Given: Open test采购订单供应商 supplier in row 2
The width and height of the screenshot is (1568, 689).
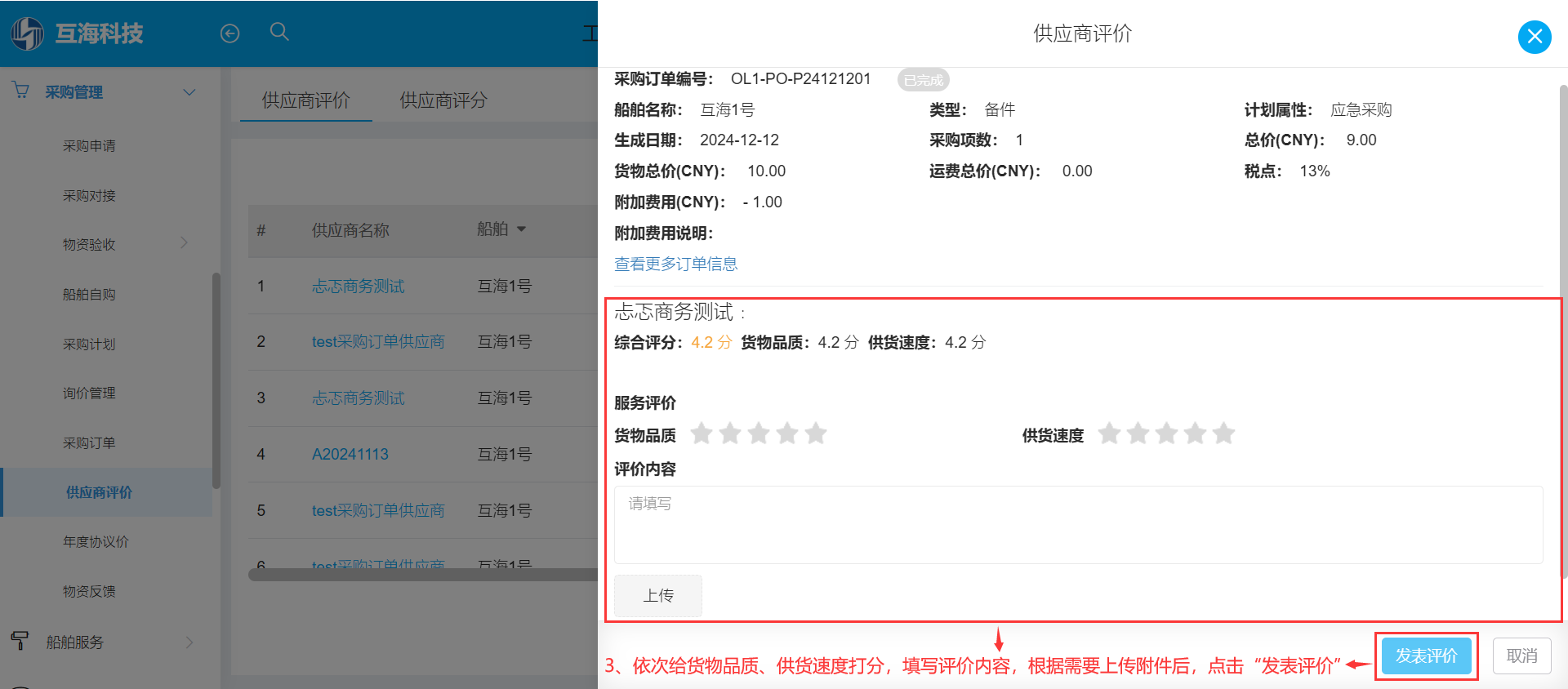Looking at the screenshot, I should tap(378, 341).
